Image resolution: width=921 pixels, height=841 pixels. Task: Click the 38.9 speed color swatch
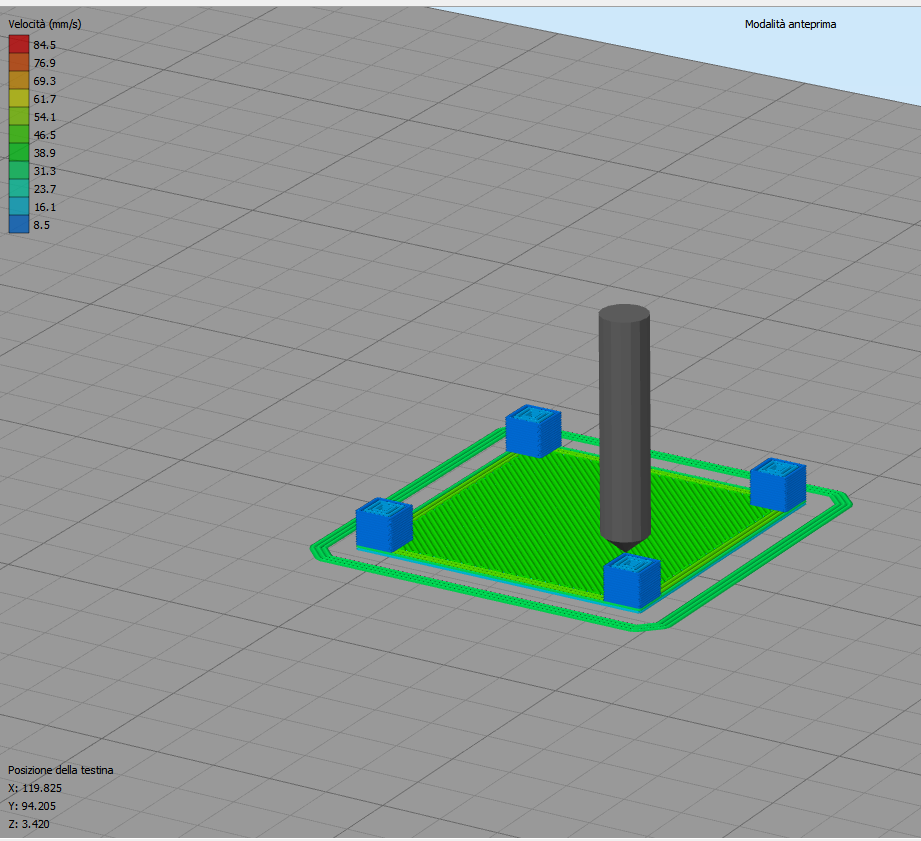tap(19, 153)
